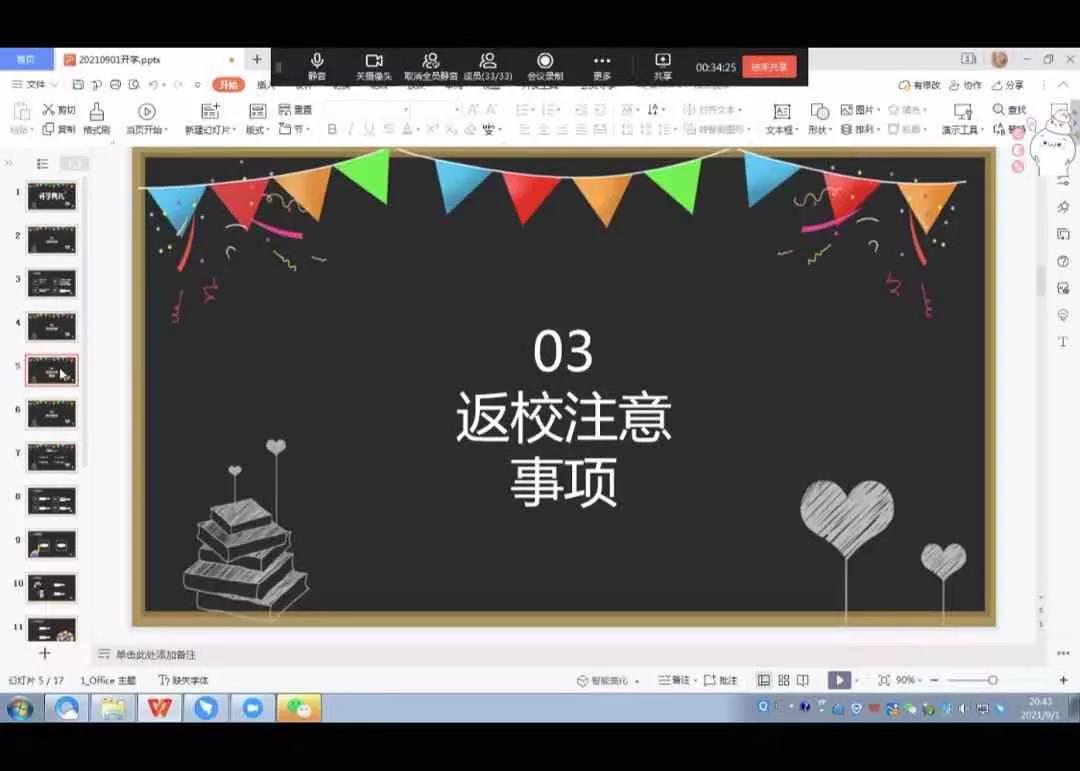Viewport: 1080px width, 771px height.
Task: Insert a text box (文本框)
Action: pos(781,118)
